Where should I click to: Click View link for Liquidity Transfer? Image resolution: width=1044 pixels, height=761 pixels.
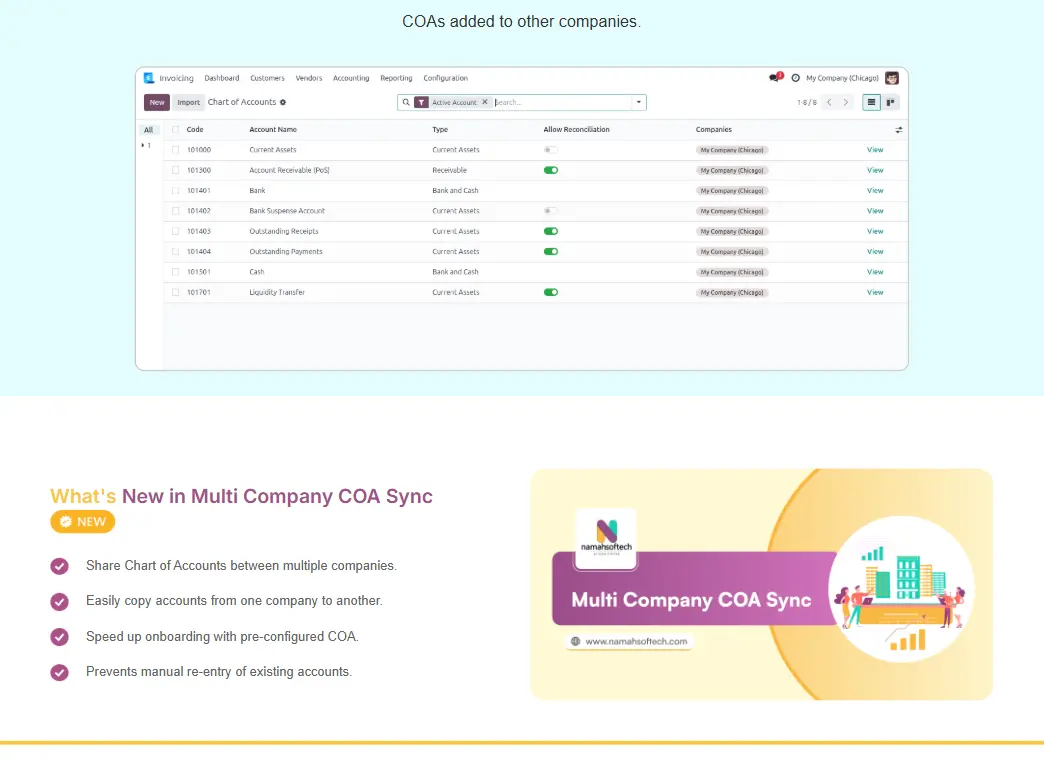pos(875,292)
